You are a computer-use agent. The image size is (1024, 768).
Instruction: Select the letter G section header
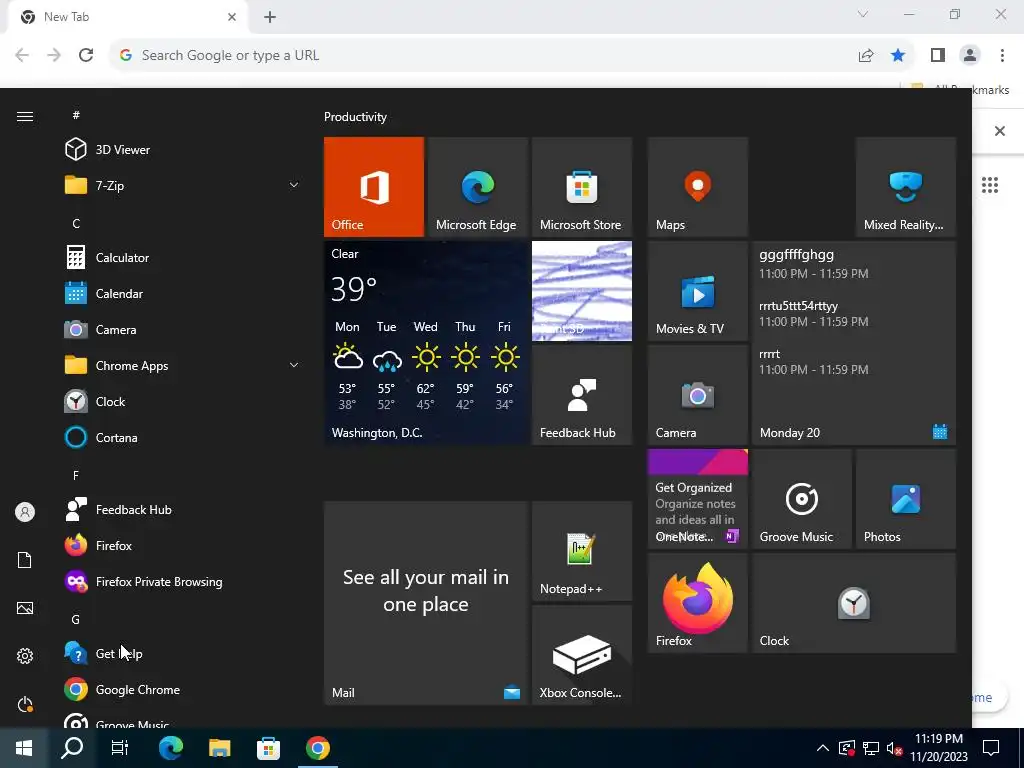tap(76, 619)
